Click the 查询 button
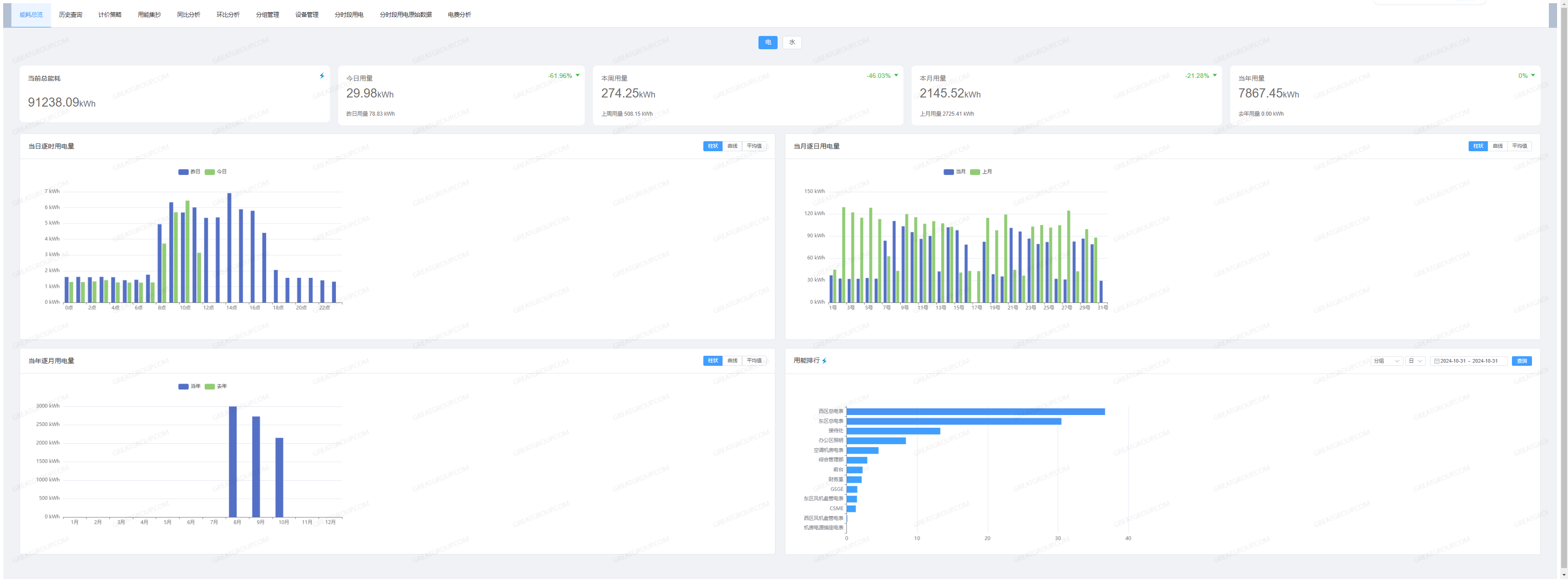The image size is (1568, 579). [1522, 361]
